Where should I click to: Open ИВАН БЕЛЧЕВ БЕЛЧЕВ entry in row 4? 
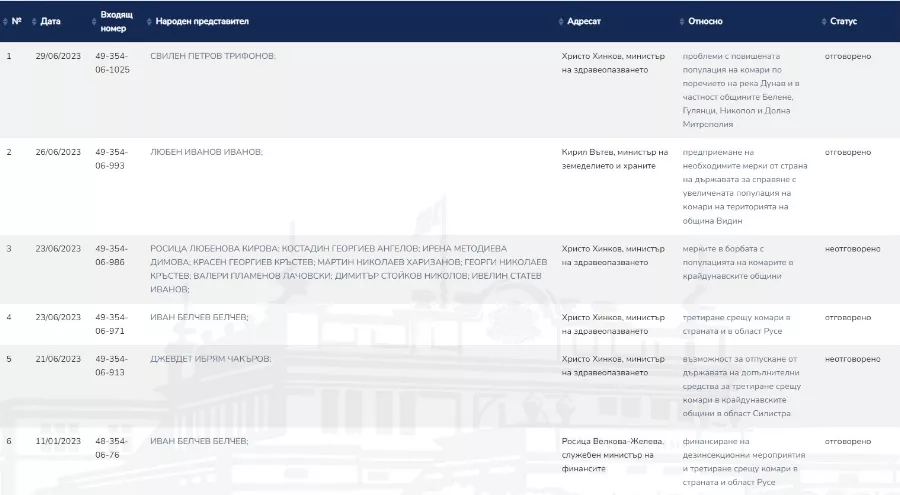pos(199,317)
